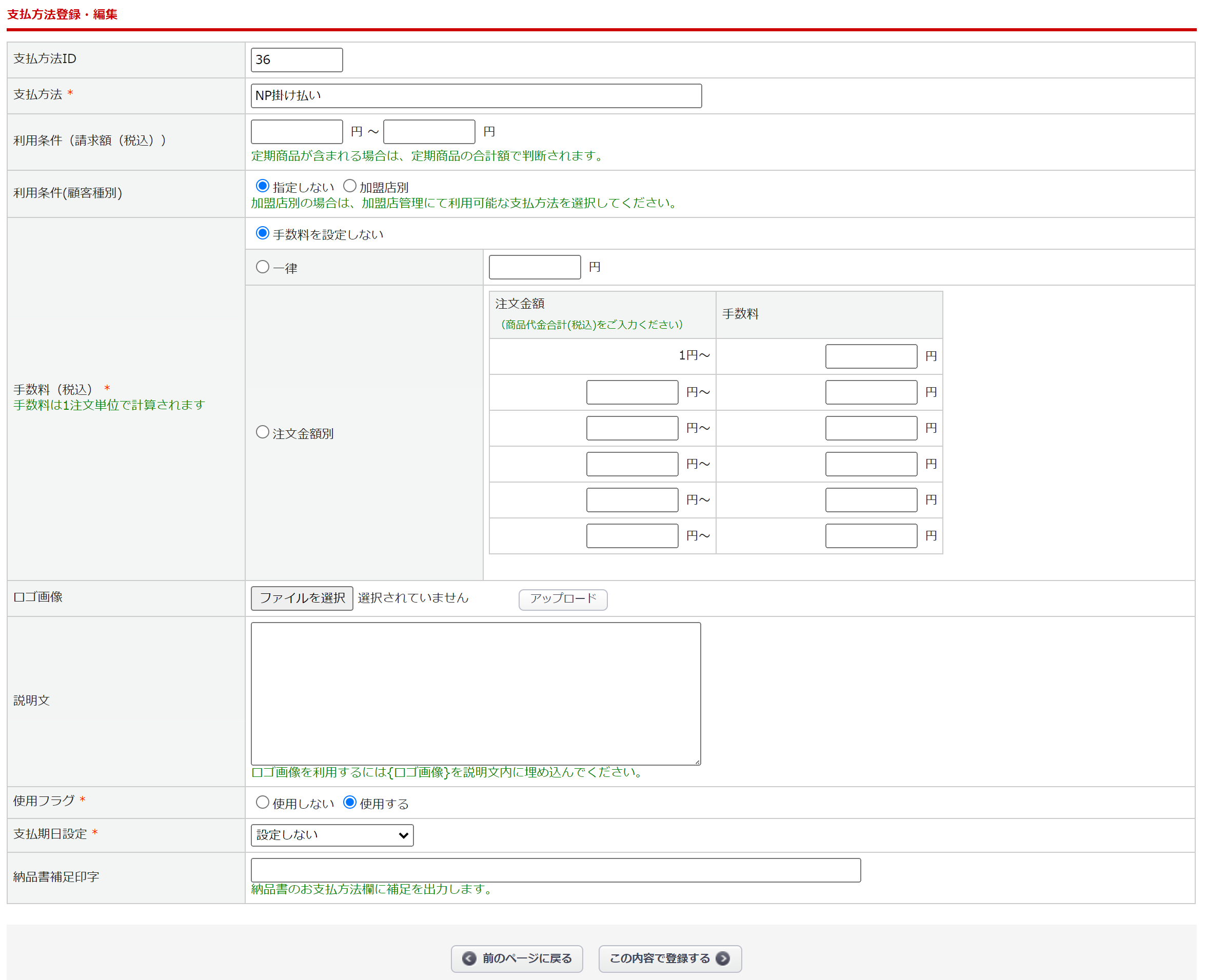Click fee field for 1円〜 row
Image resolution: width=1206 pixels, height=980 pixels.
(871, 356)
